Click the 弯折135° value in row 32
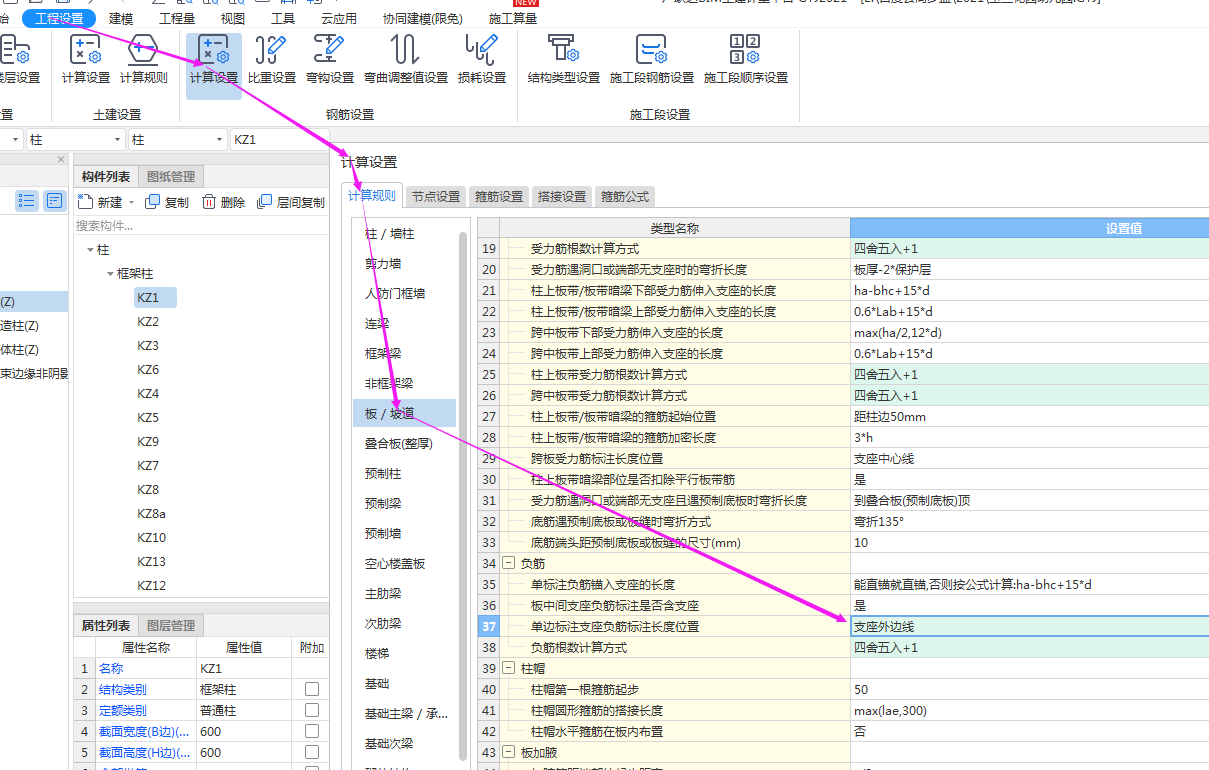The width and height of the screenshot is (1209, 770). click(1029, 521)
